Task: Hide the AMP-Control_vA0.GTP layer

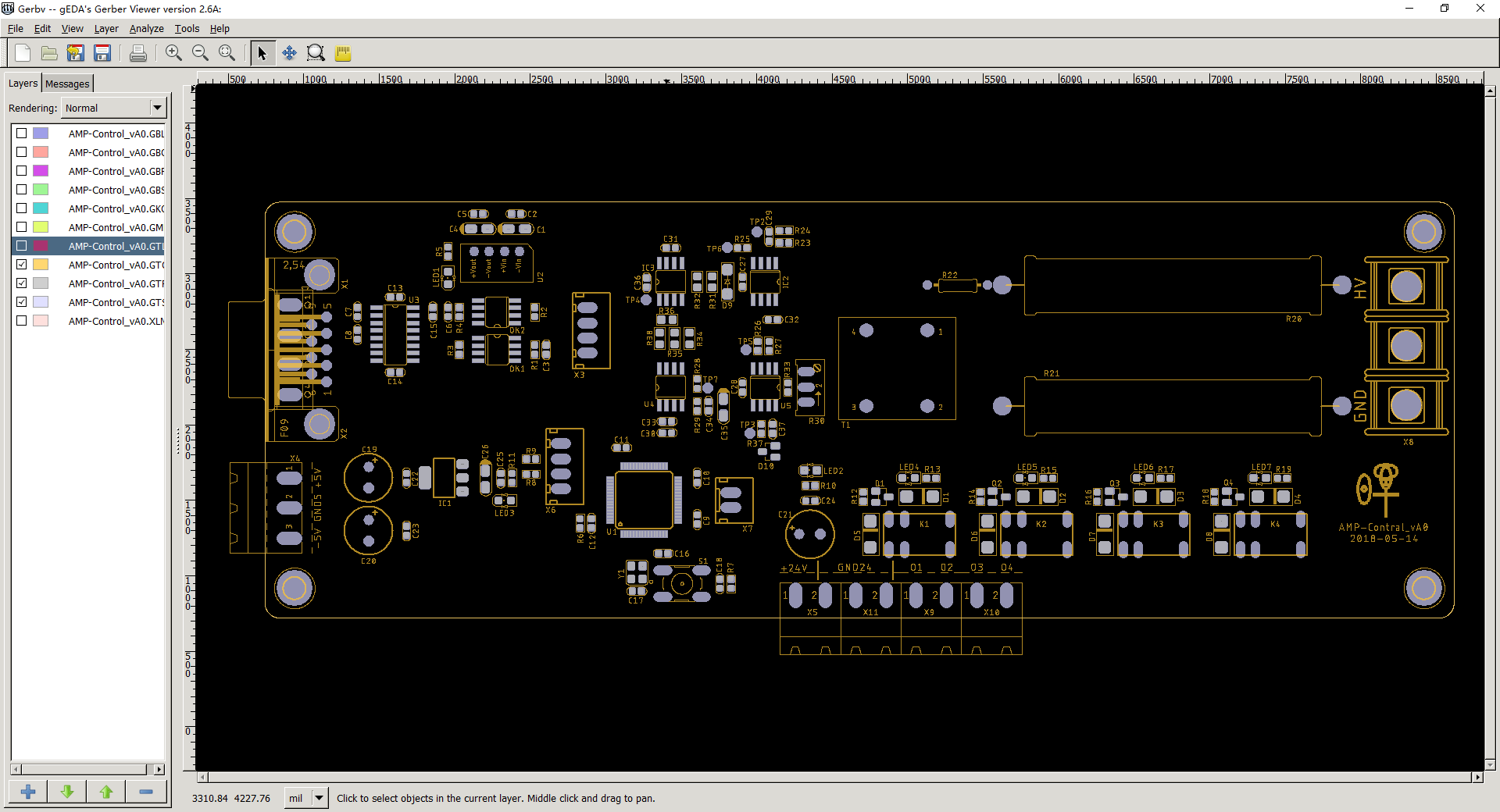Action: tap(22, 283)
